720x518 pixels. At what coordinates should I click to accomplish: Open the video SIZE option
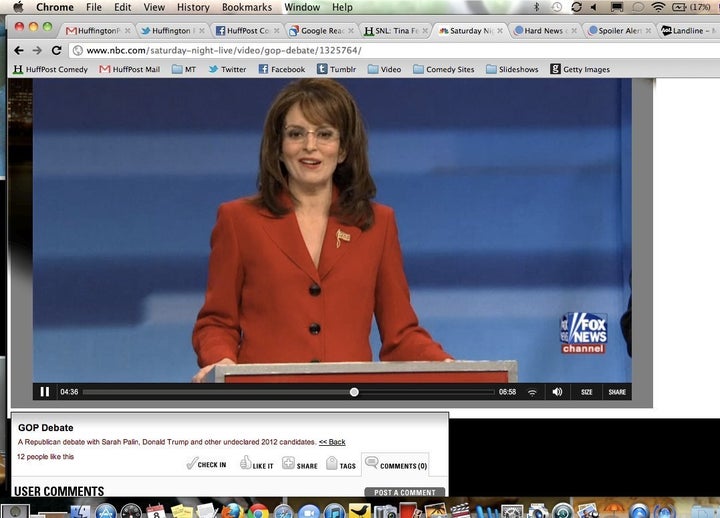(x=586, y=392)
